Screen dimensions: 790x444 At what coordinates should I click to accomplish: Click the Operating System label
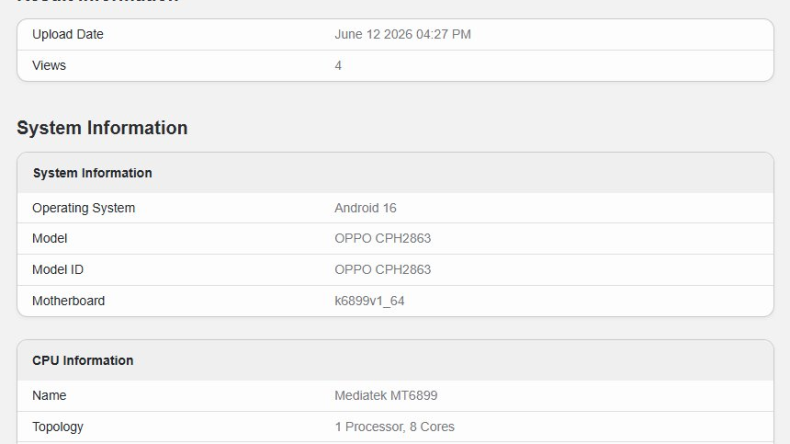click(84, 208)
